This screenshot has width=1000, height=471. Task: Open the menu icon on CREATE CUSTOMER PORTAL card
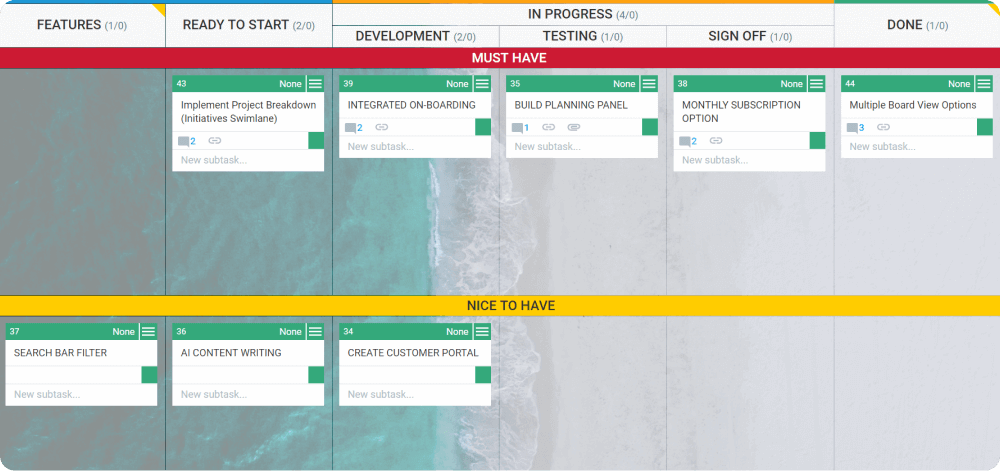pyautogui.click(x=482, y=332)
